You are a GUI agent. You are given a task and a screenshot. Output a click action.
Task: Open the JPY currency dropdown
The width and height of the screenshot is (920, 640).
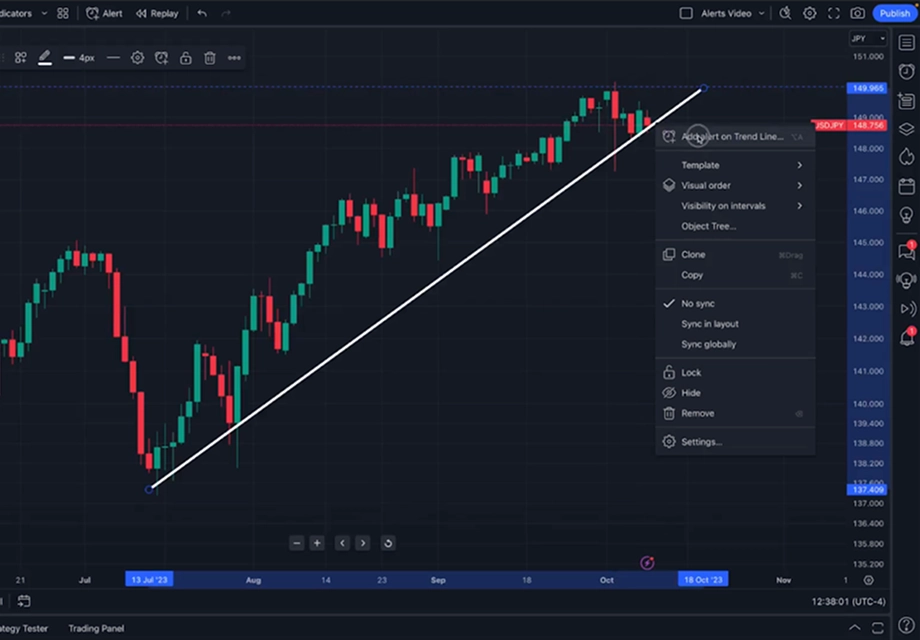pos(868,39)
